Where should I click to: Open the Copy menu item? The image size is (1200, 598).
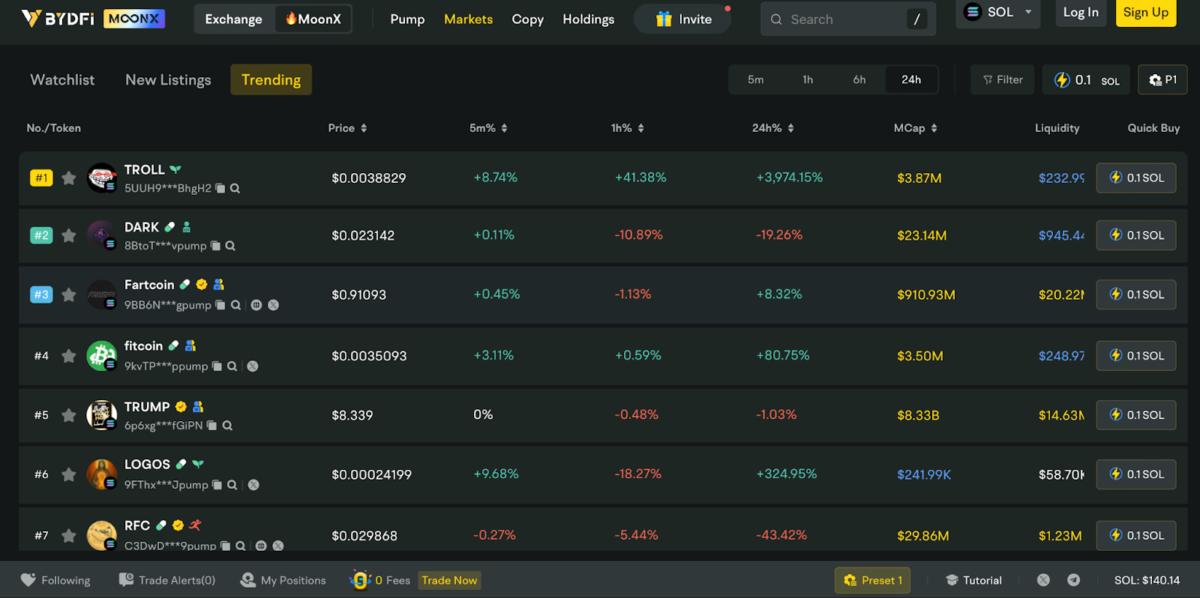pos(528,19)
